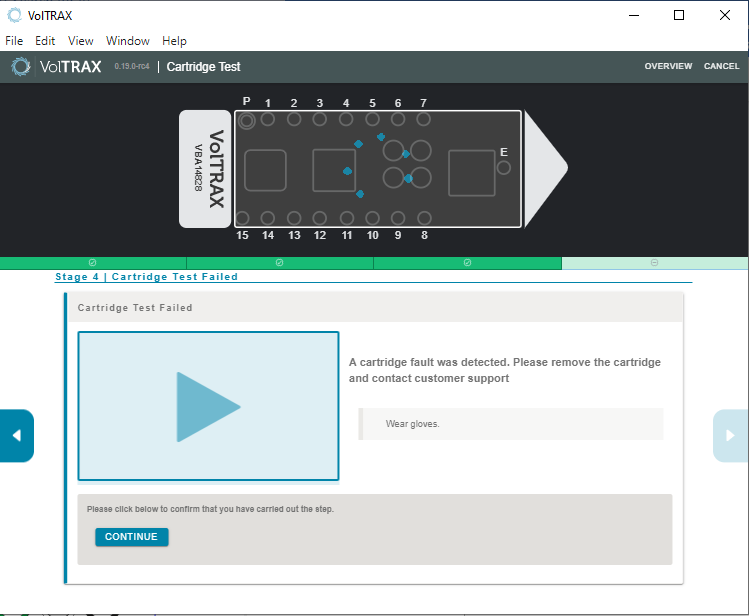The width and height of the screenshot is (749, 616).
Task: Click the CONTINUE button
Action: click(131, 537)
